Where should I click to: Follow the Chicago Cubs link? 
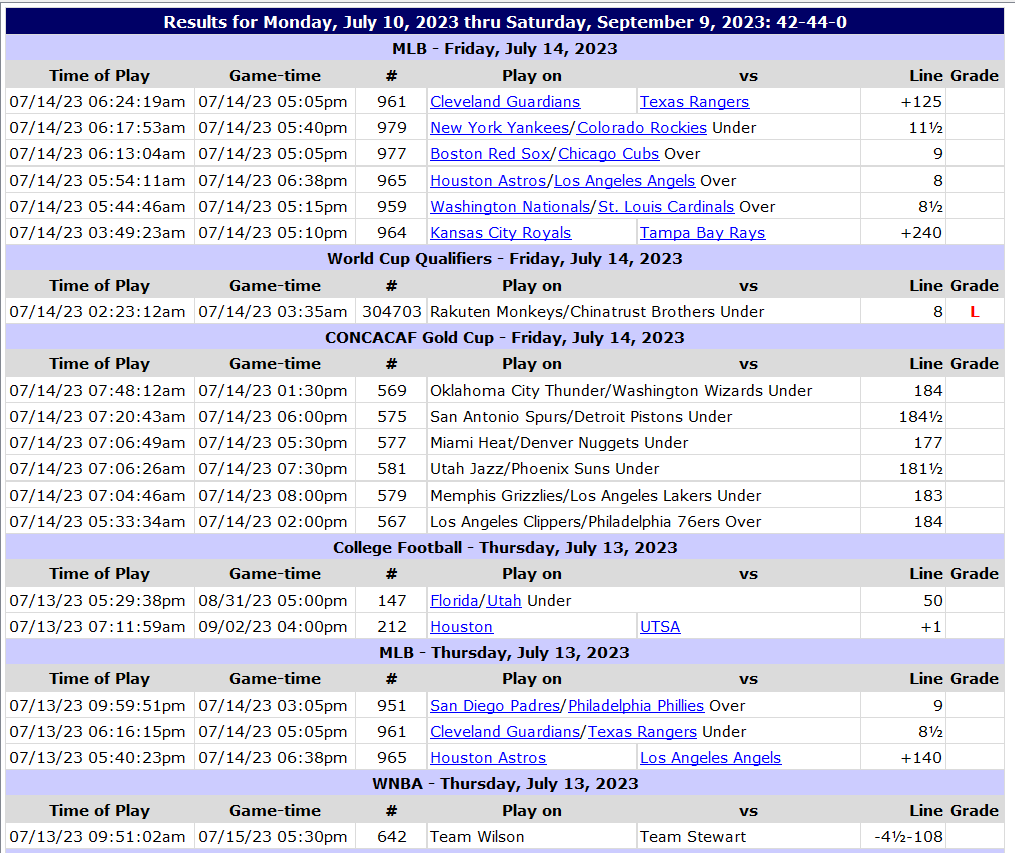click(608, 154)
